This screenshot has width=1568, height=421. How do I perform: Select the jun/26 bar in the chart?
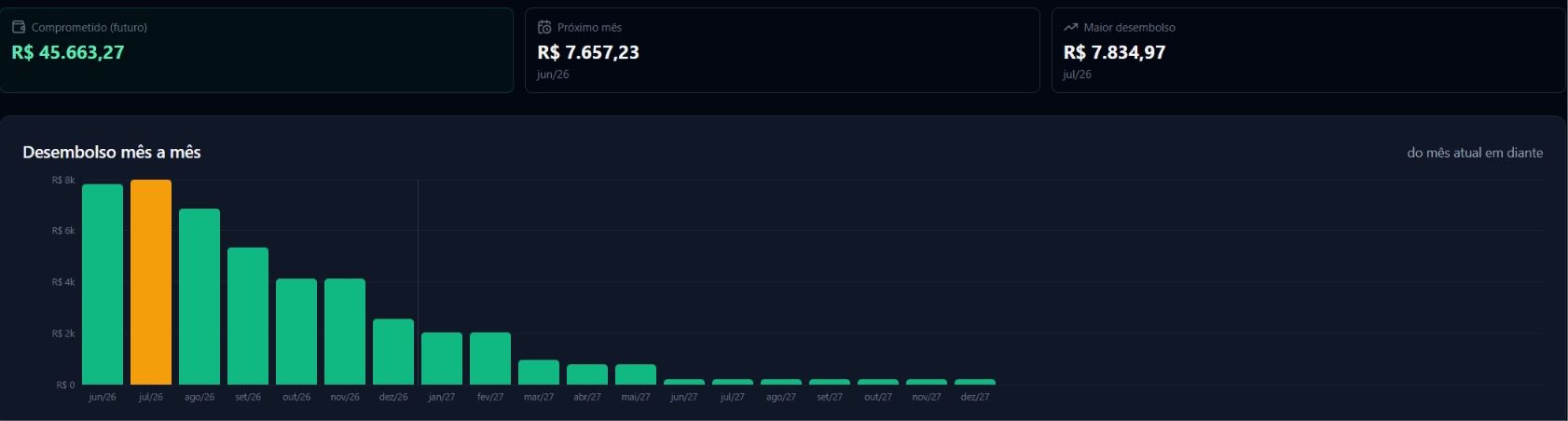(103, 284)
